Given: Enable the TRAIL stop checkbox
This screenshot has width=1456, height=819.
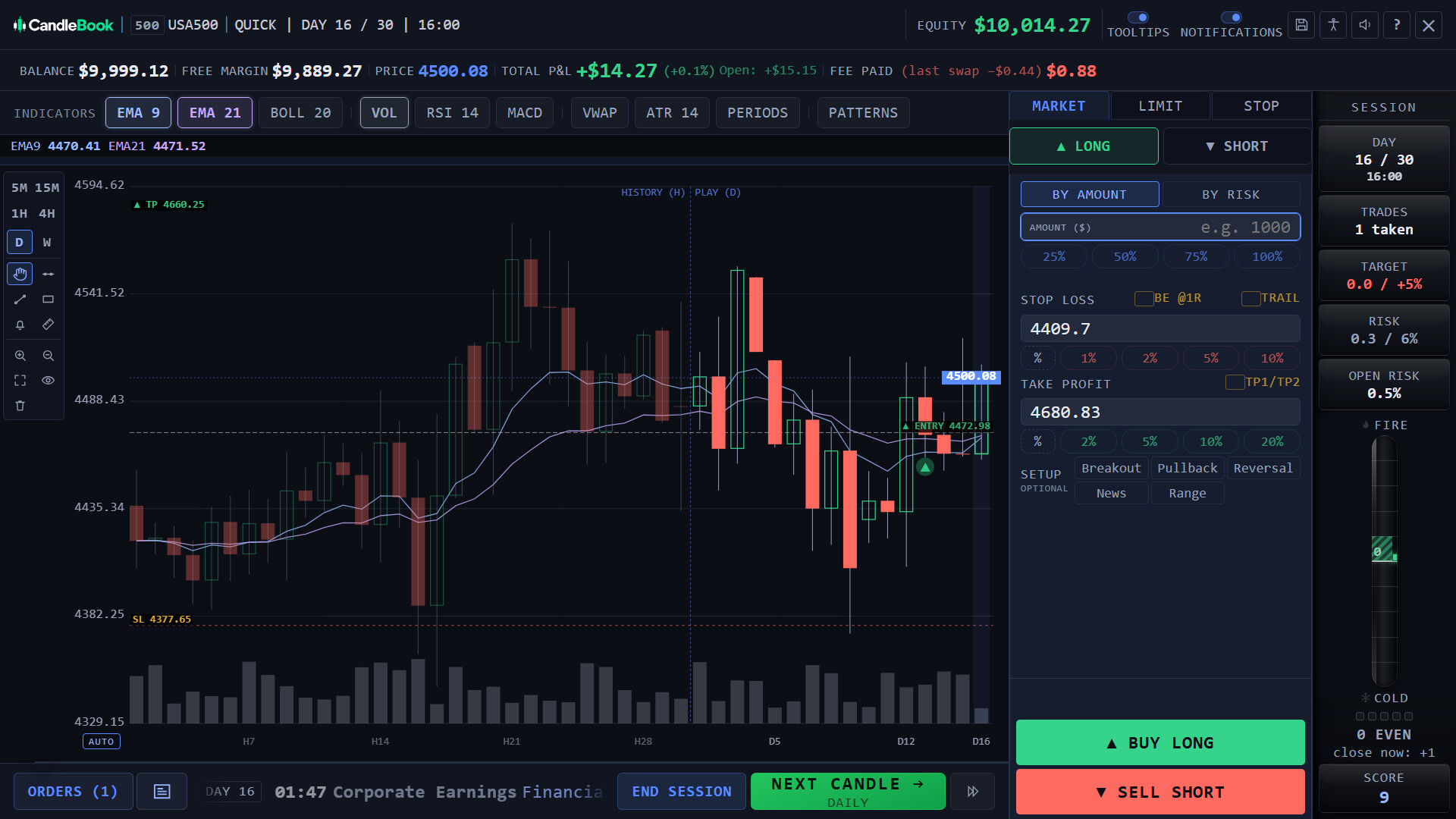Looking at the screenshot, I should (1250, 299).
